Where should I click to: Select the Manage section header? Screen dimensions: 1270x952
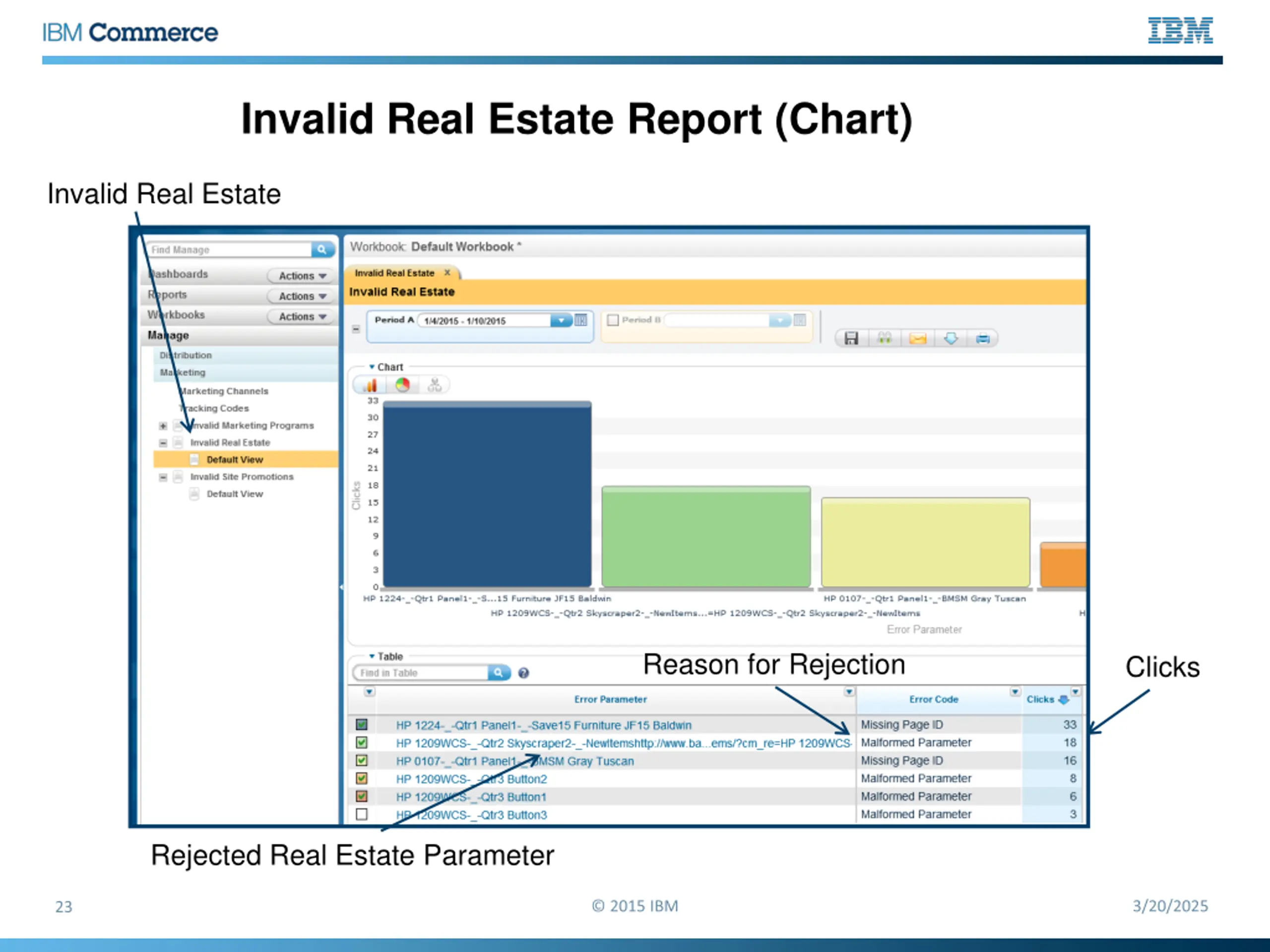(x=240, y=335)
